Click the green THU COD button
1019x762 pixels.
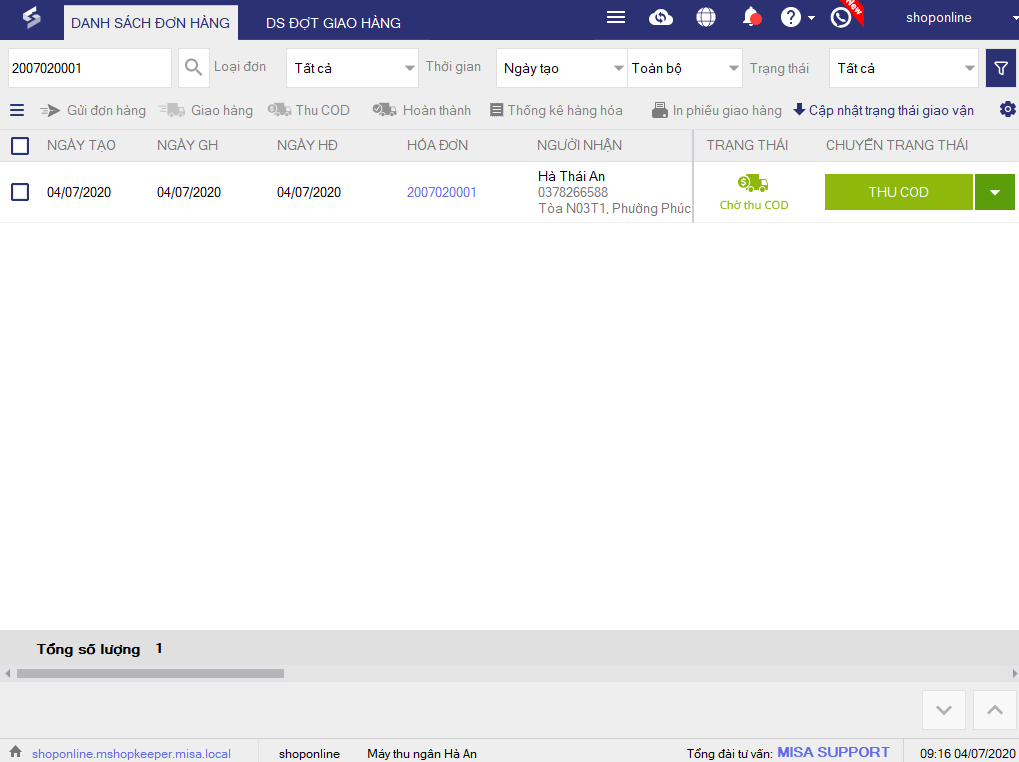pyautogui.click(x=898, y=192)
